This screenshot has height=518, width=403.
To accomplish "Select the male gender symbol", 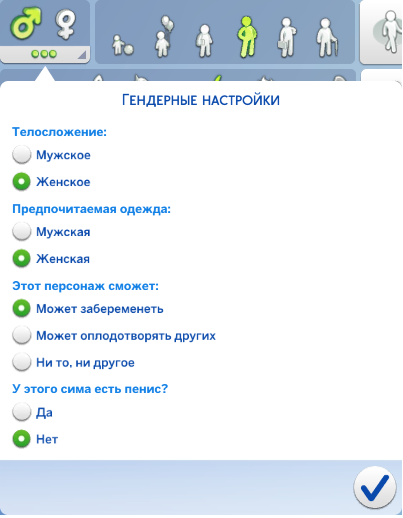I will [x=26, y=23].
